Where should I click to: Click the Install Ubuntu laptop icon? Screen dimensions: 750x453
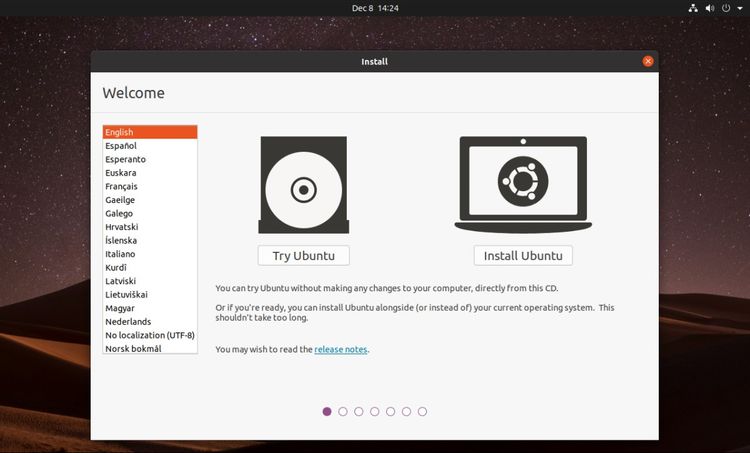(523, 185)
